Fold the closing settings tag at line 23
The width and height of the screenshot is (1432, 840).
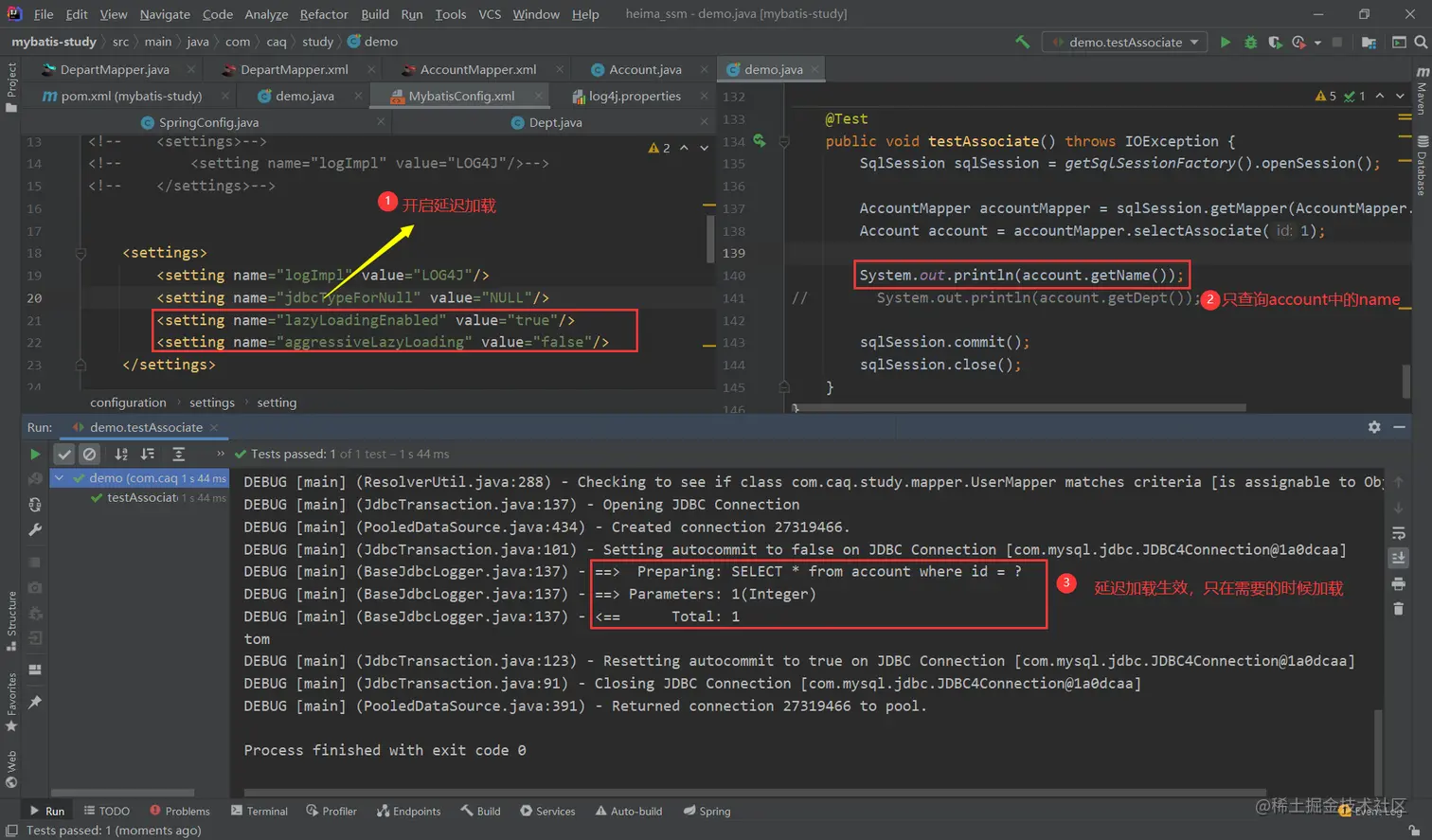(x=81, y=365)
